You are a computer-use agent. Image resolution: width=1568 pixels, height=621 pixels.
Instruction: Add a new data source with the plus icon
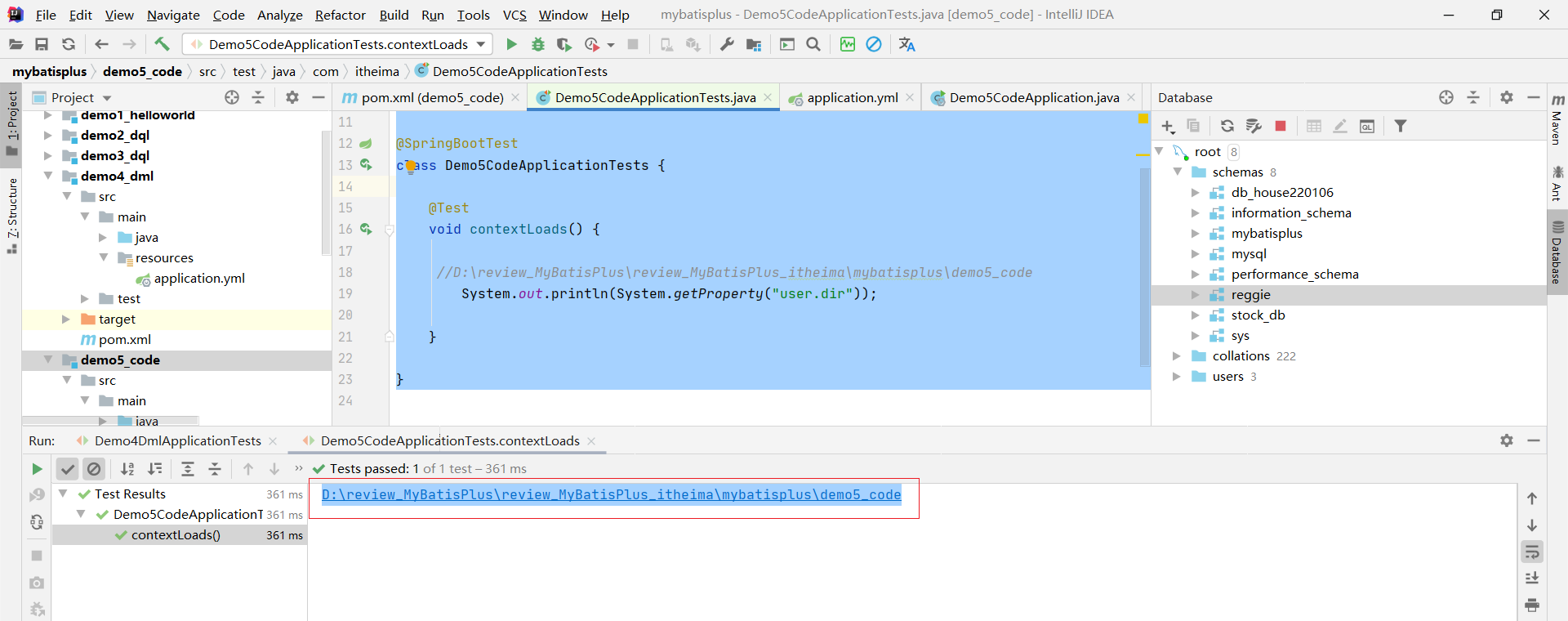coord(1168,126)
